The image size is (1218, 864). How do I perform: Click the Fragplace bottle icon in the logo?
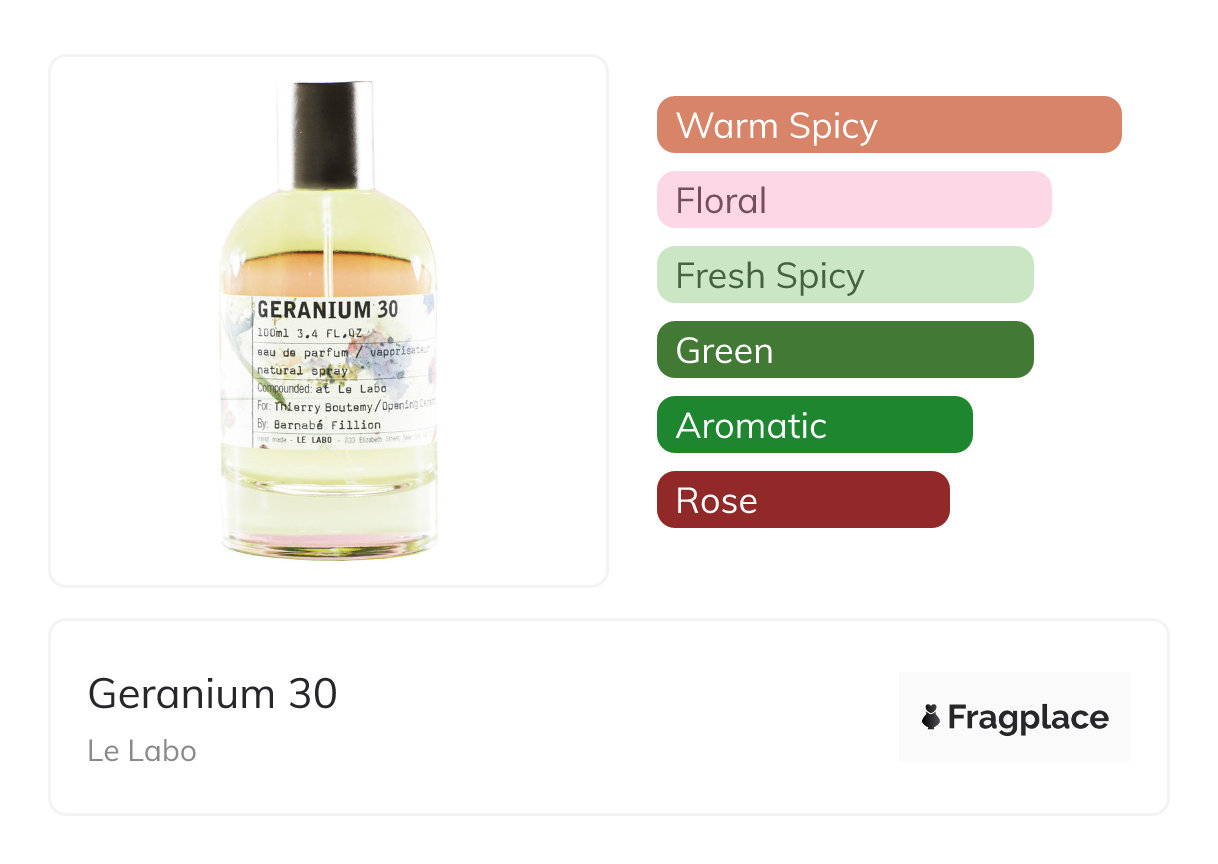pyautogui.click(x=931, y=717)
